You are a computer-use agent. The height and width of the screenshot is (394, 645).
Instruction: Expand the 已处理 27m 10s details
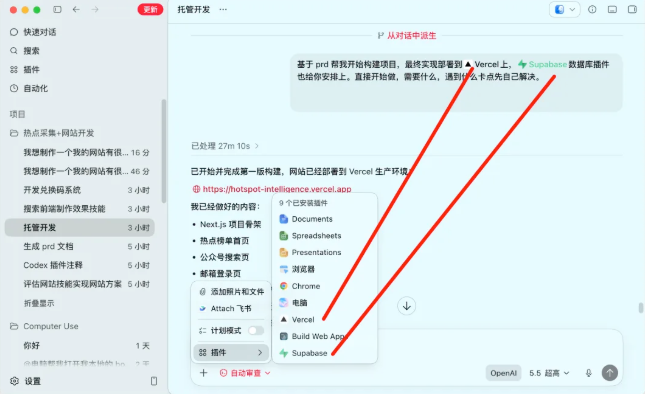pyautogui.click(x=225, y=146)
